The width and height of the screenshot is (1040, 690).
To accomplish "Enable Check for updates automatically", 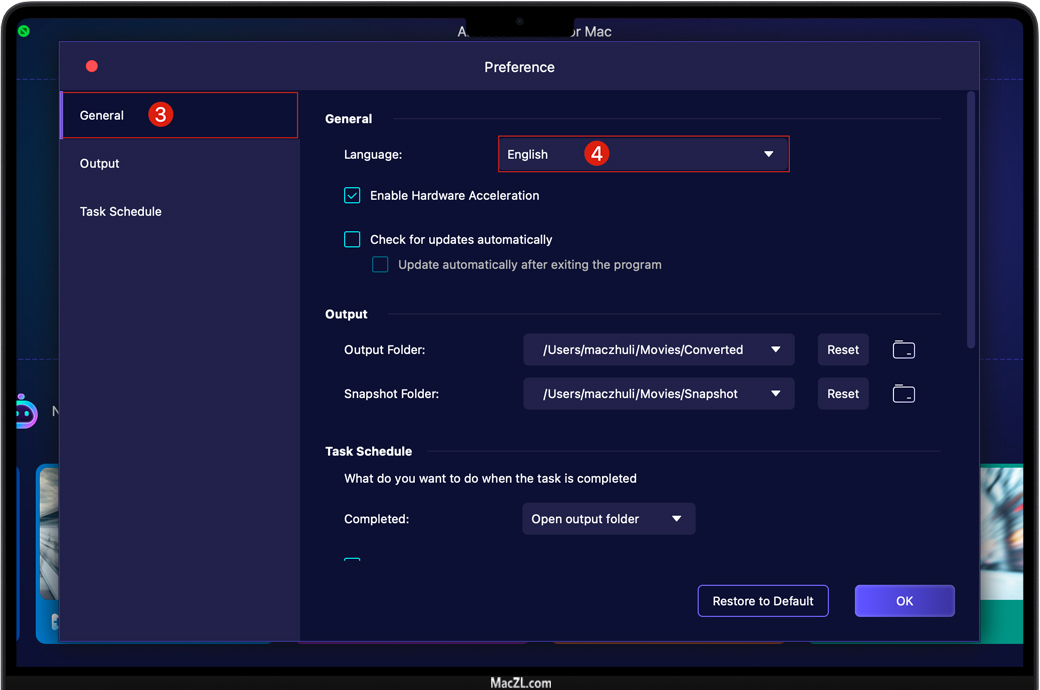I will coord(352,240).
